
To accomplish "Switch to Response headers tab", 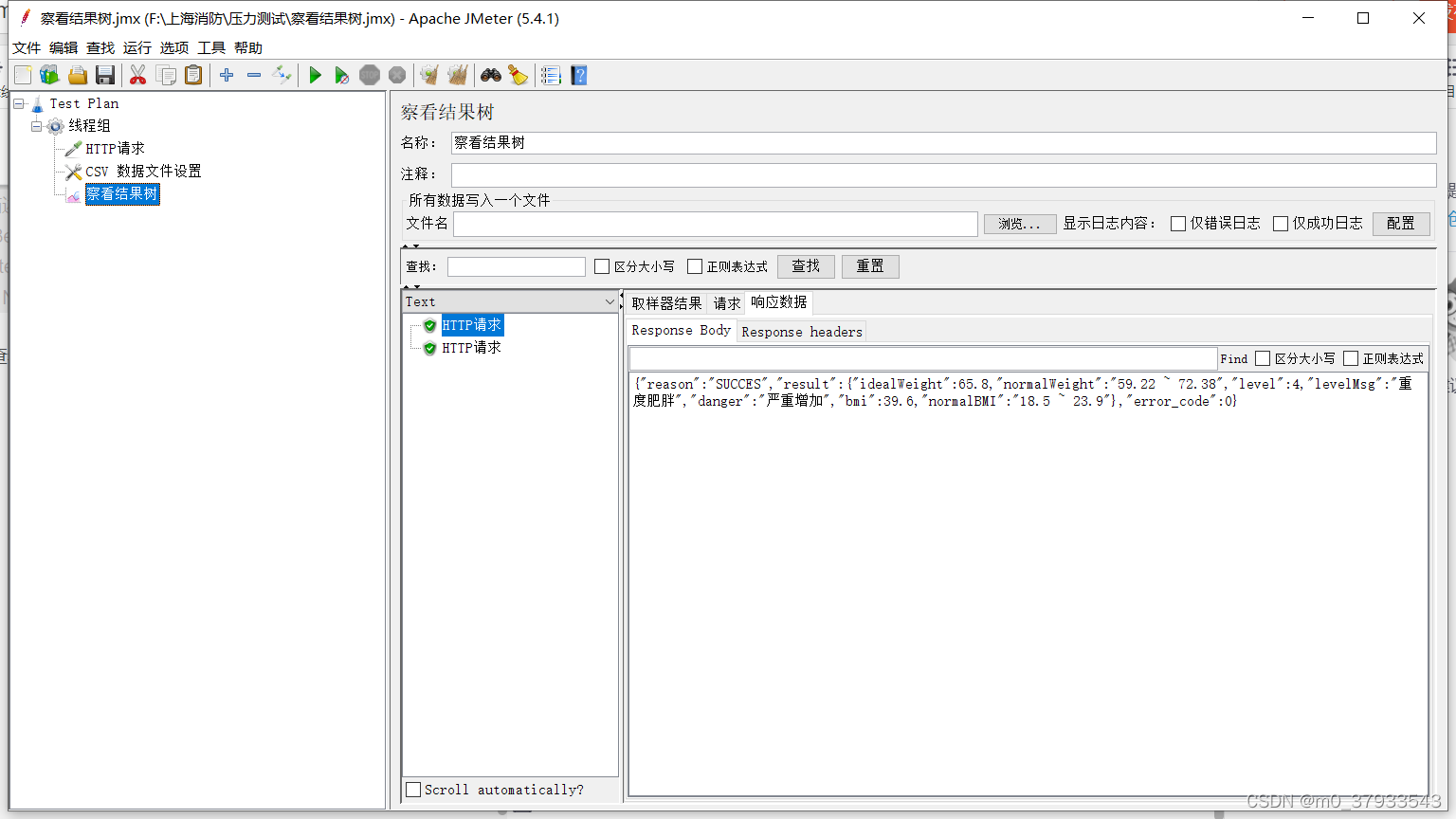I will [802, 332].
